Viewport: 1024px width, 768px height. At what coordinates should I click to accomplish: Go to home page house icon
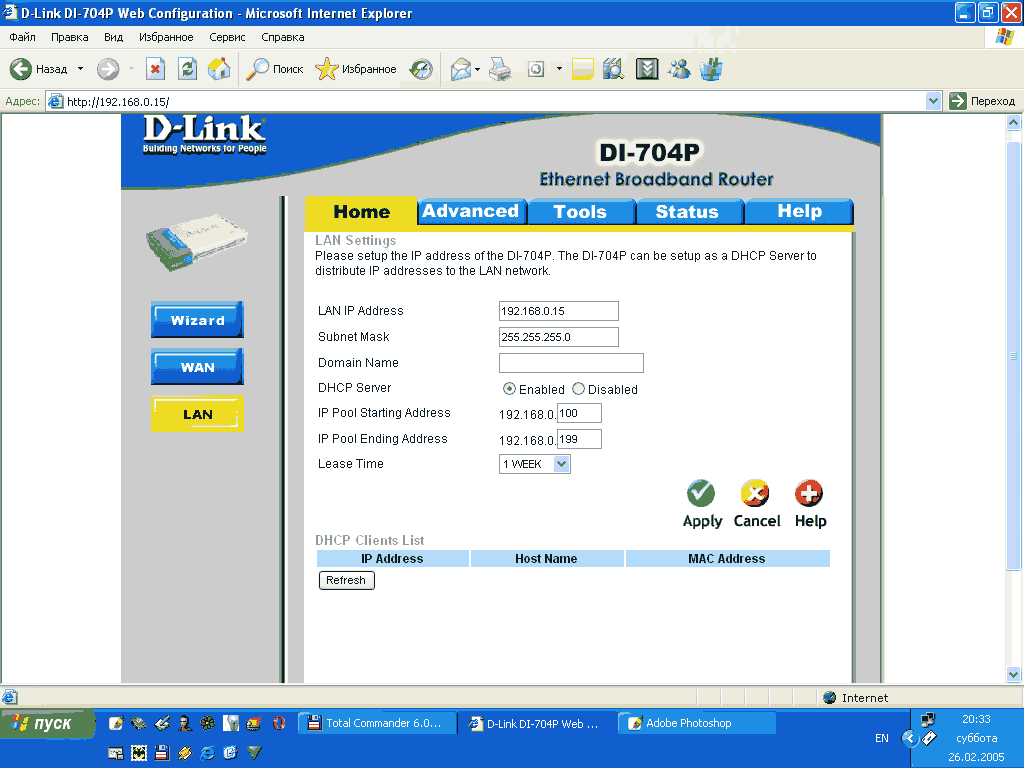[219, 69]
